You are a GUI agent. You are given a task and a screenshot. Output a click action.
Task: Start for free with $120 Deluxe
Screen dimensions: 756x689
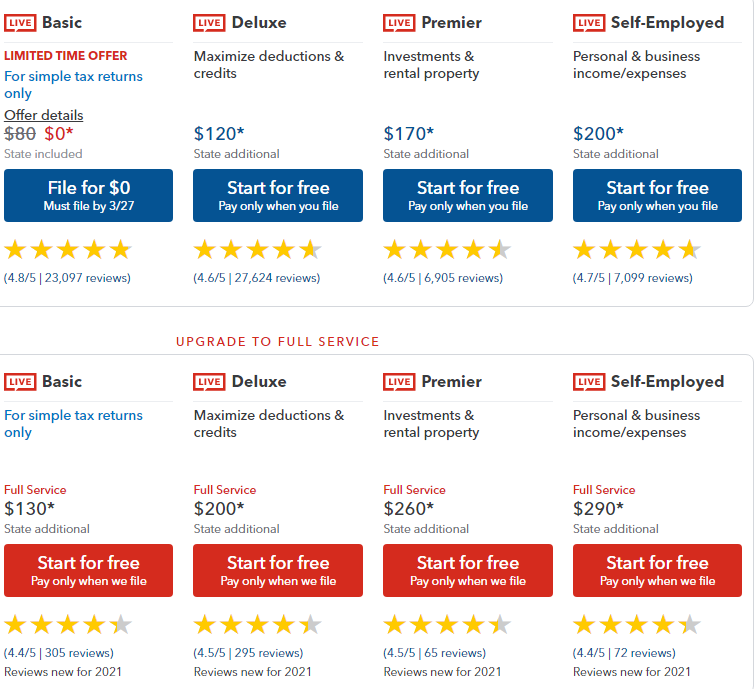[278, 195]
